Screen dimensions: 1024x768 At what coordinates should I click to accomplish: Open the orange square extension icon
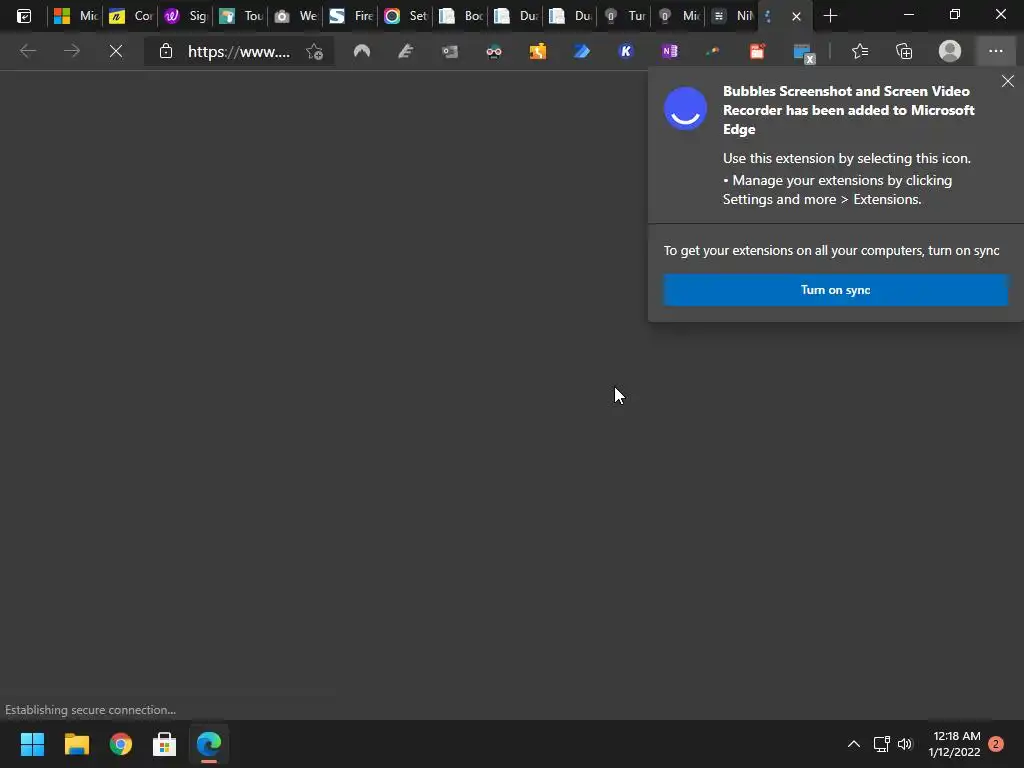537,51
